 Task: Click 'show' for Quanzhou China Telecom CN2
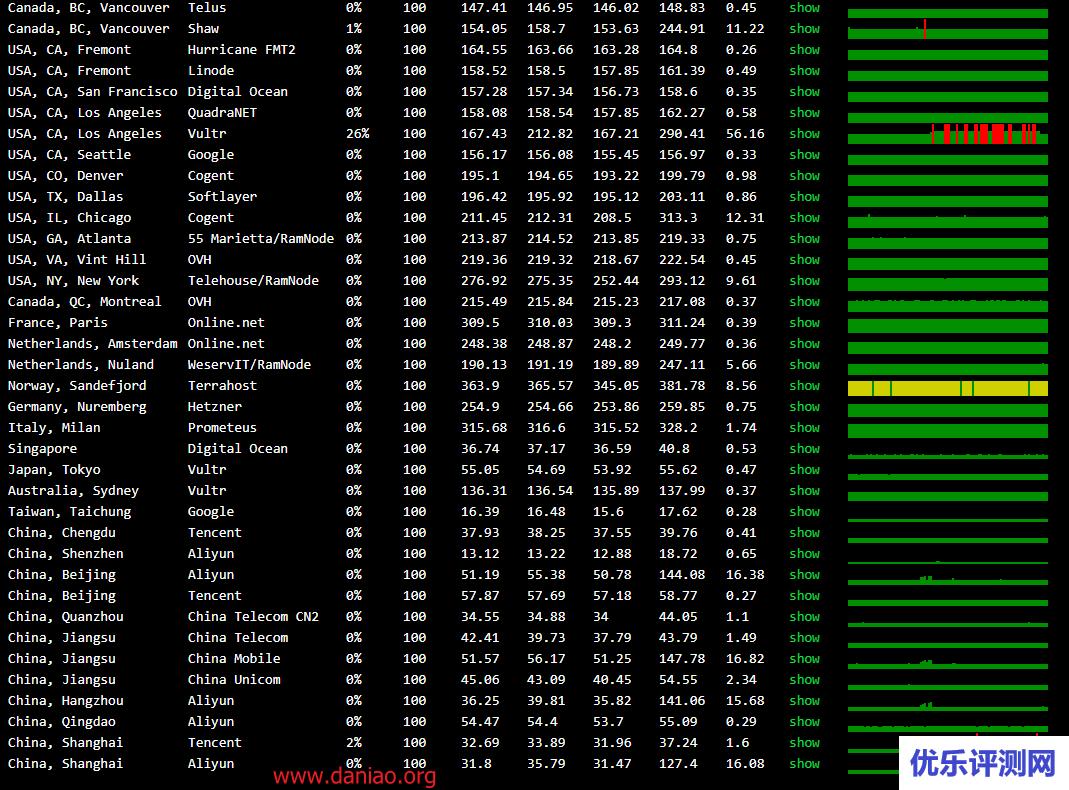click(x=804, y=616)
